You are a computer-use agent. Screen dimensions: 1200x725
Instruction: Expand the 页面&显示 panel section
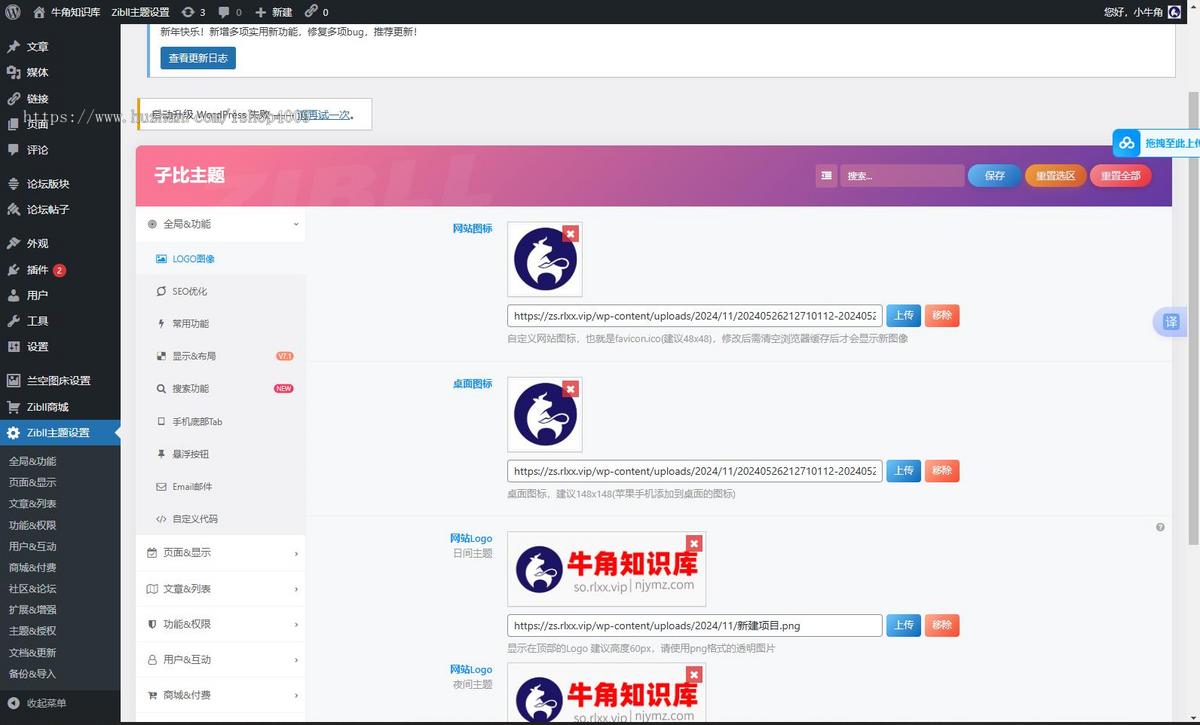[221, 553]
